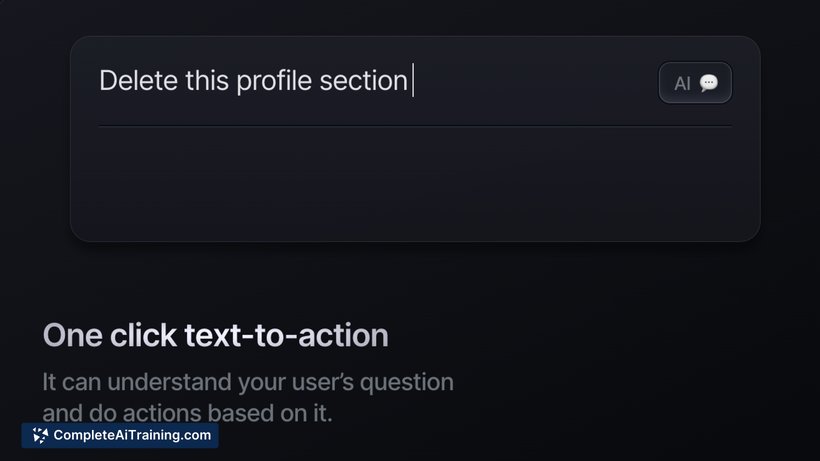Click the word 'section' in the input
820x461 pixels.
[x=363, y=80]
